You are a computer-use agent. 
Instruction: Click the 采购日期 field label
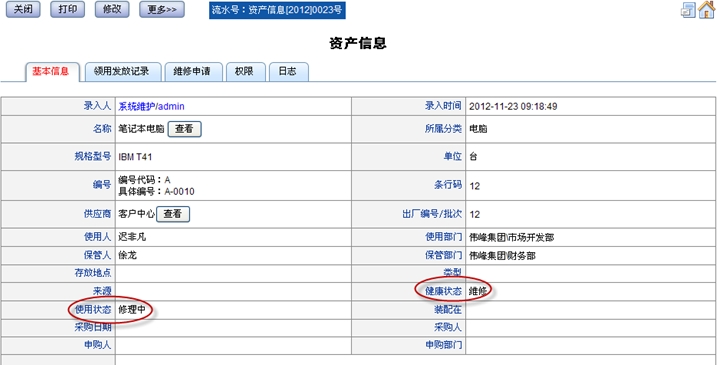[93, 327]
